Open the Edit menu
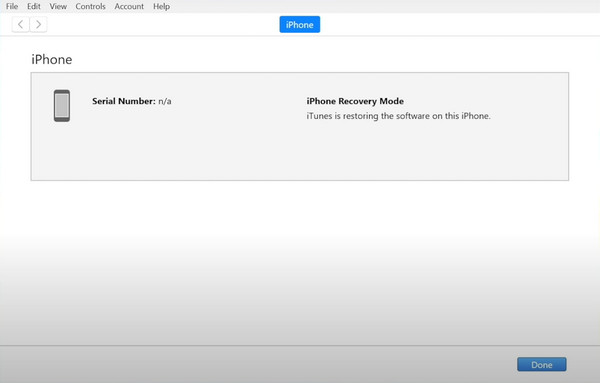 [x=34, y=7]
